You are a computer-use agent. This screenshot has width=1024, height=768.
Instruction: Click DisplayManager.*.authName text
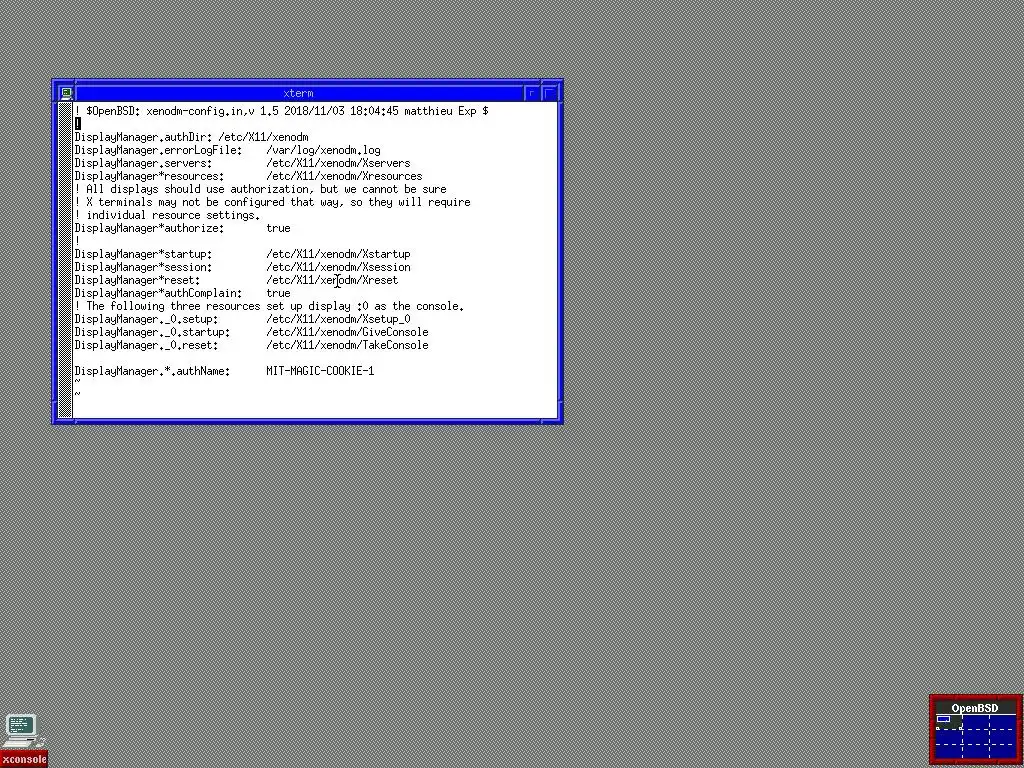pos(152,372)
